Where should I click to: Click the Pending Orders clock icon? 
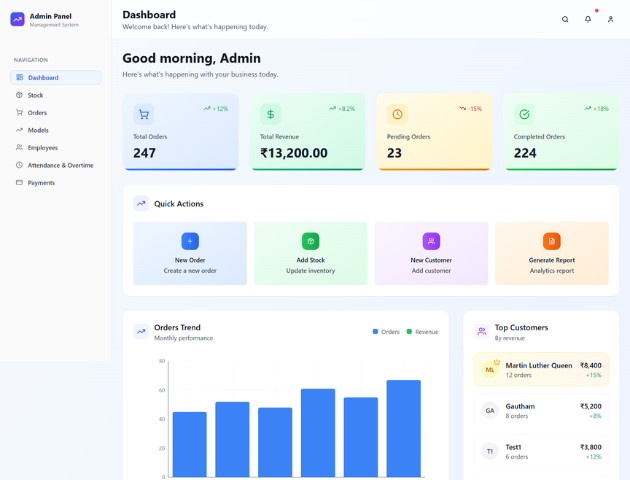pyautogui.click(x=397, y=114)
